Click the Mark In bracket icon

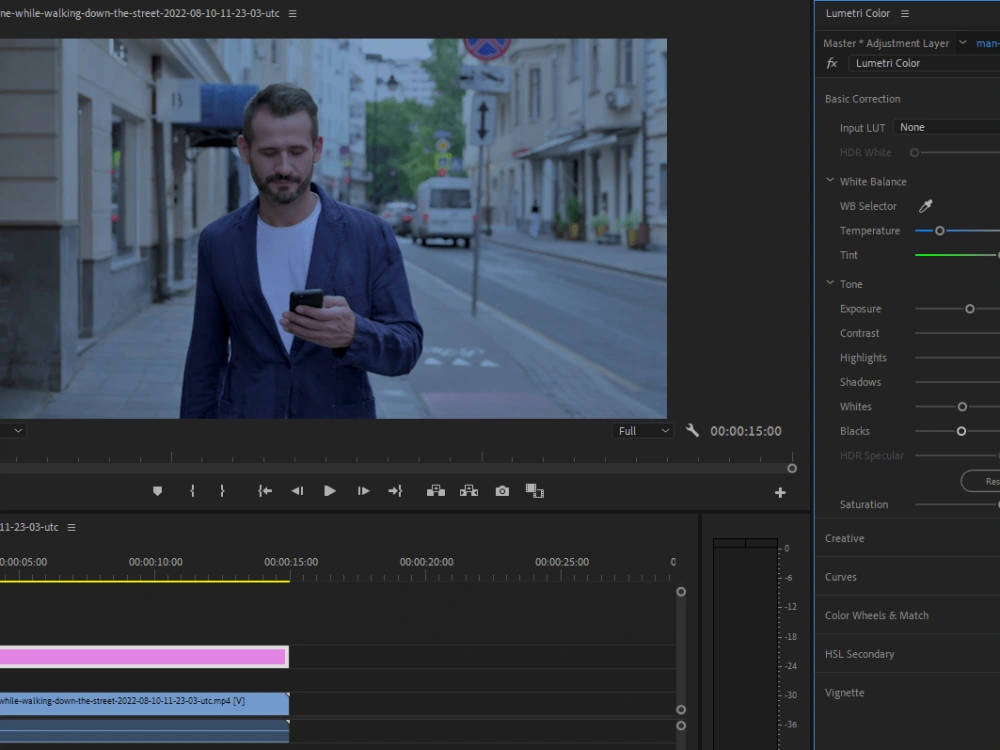192,491
